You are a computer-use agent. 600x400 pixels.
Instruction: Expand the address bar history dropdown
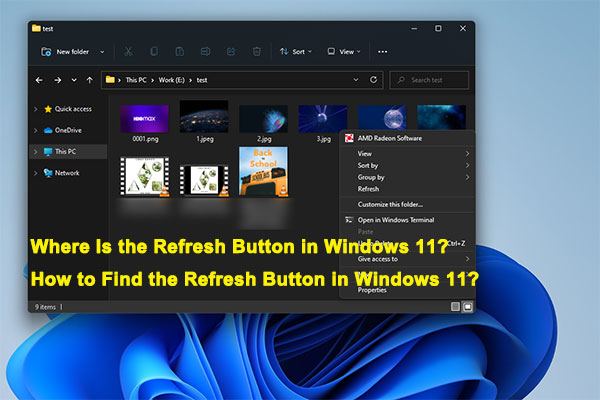coord(356,80)
